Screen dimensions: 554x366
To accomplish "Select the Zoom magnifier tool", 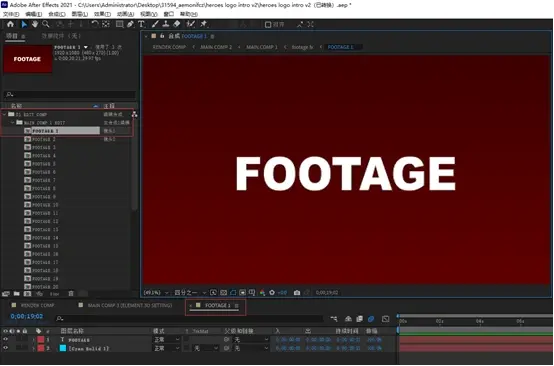I will click(46, 24).
